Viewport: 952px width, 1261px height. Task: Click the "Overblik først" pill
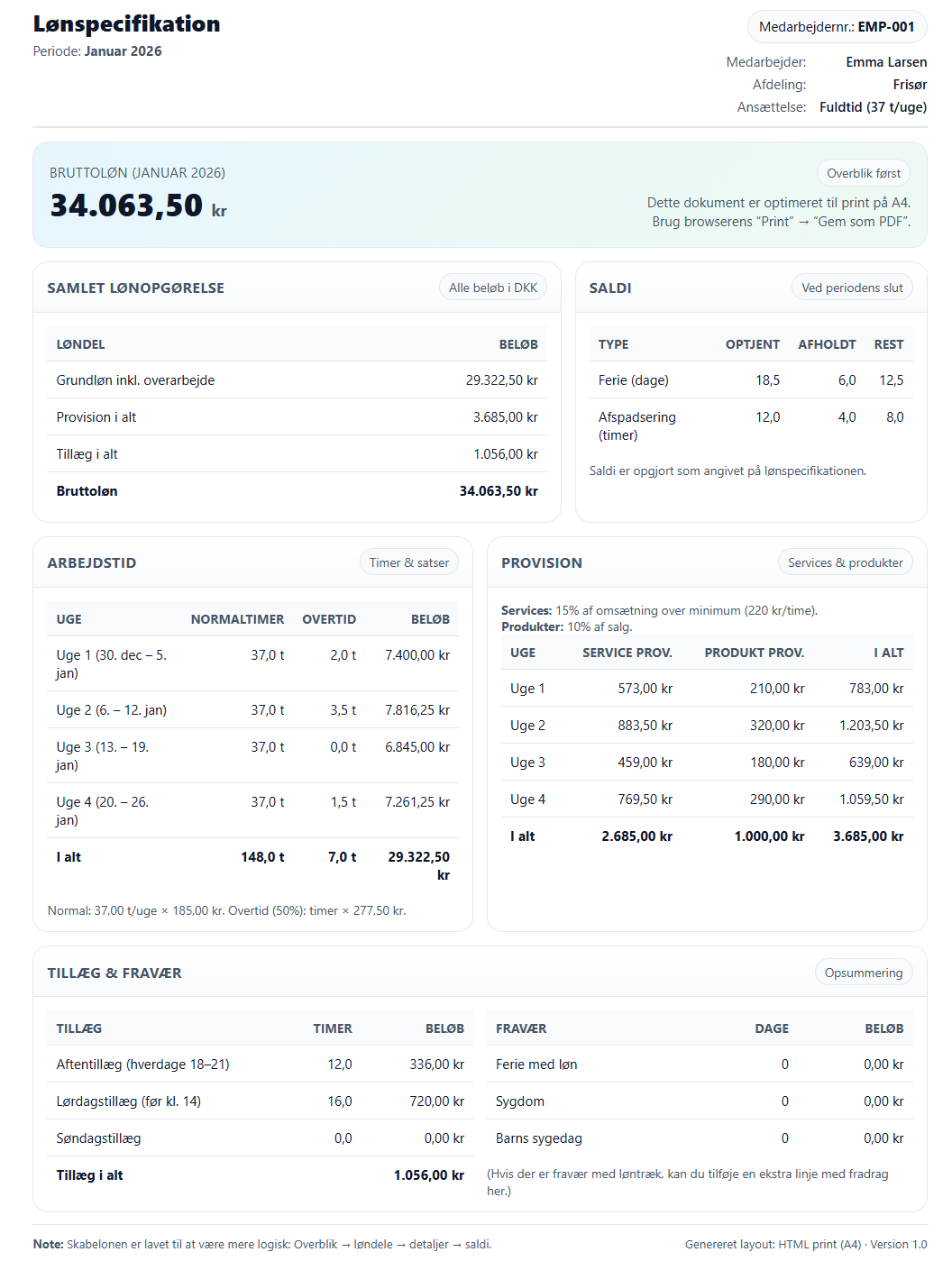click(x=863, y=173)
